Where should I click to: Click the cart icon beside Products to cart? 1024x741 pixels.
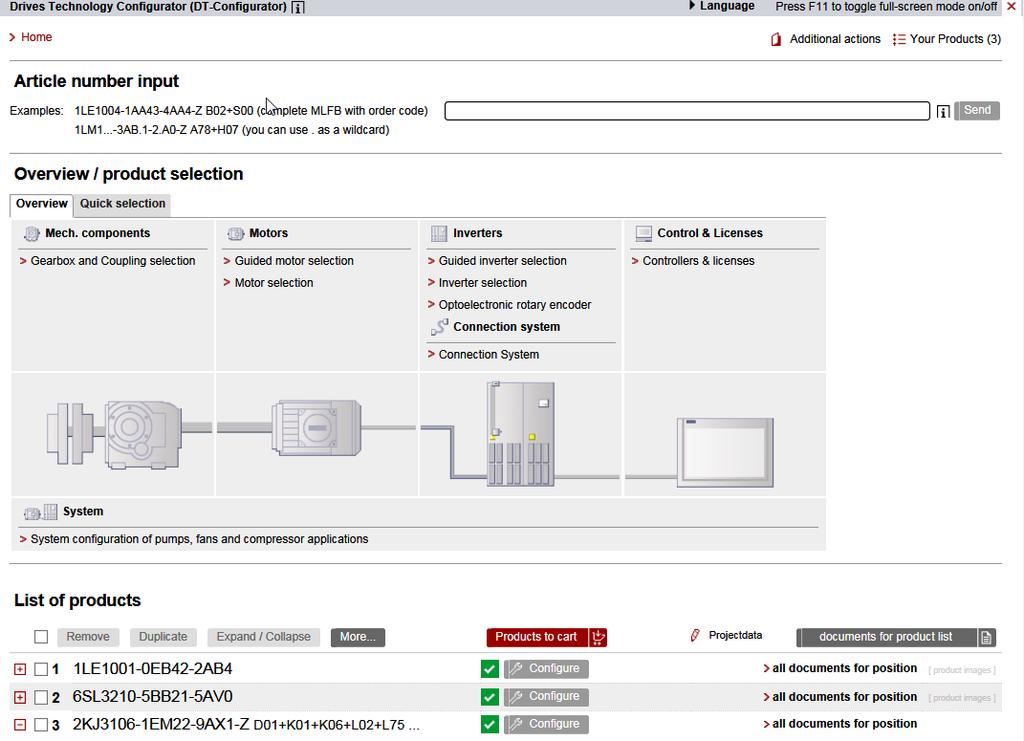pyautogui.click(x=598, y=637)
